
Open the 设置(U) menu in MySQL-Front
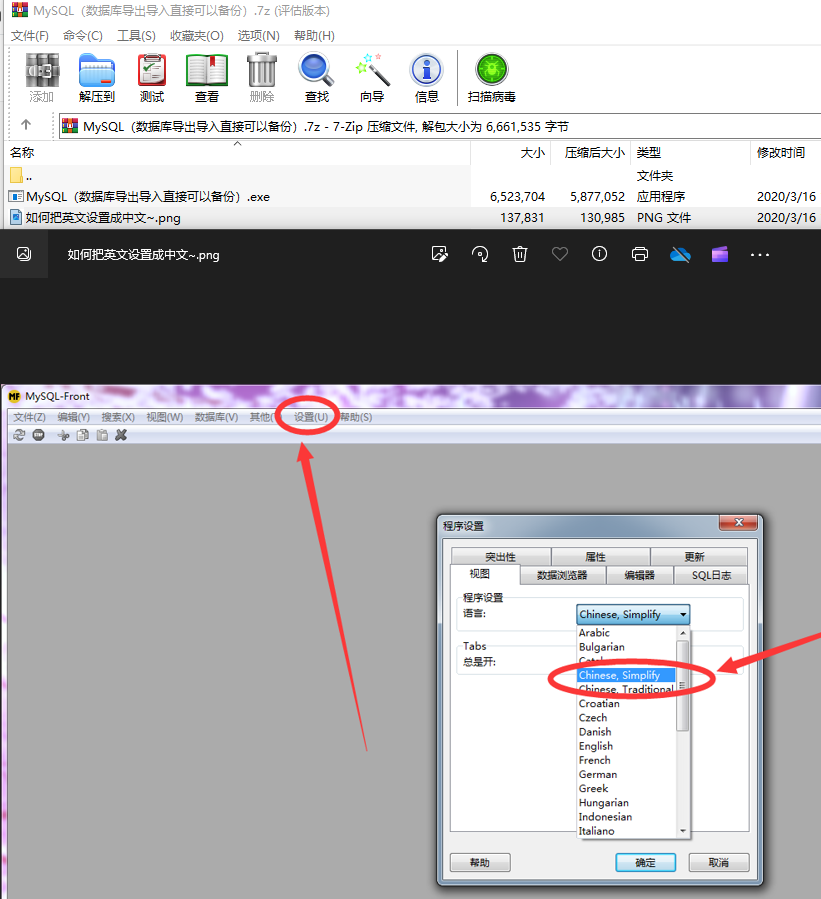311,417
